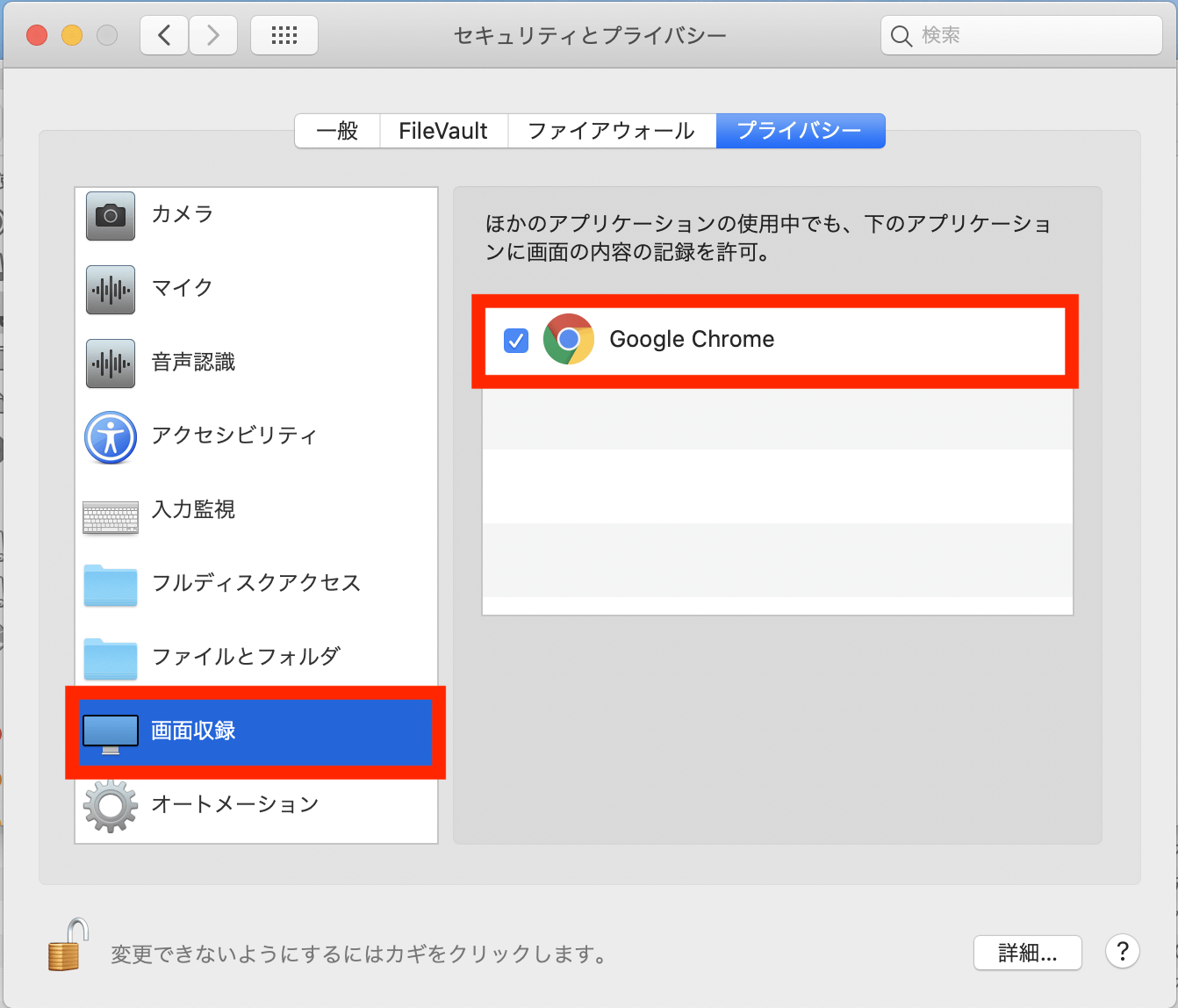1178x1008 pixels.
Task: Open the ファイアウォール tab
Action: coord(612,131)
